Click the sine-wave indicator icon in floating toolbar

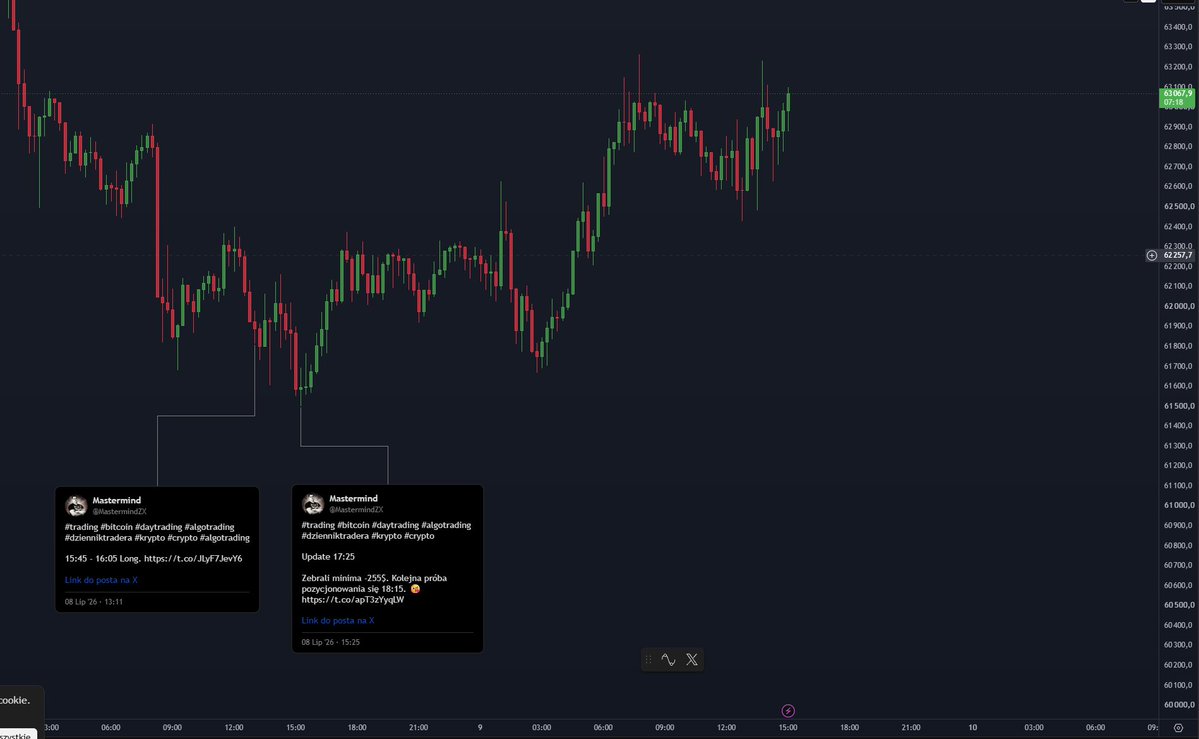pos(668,659)
